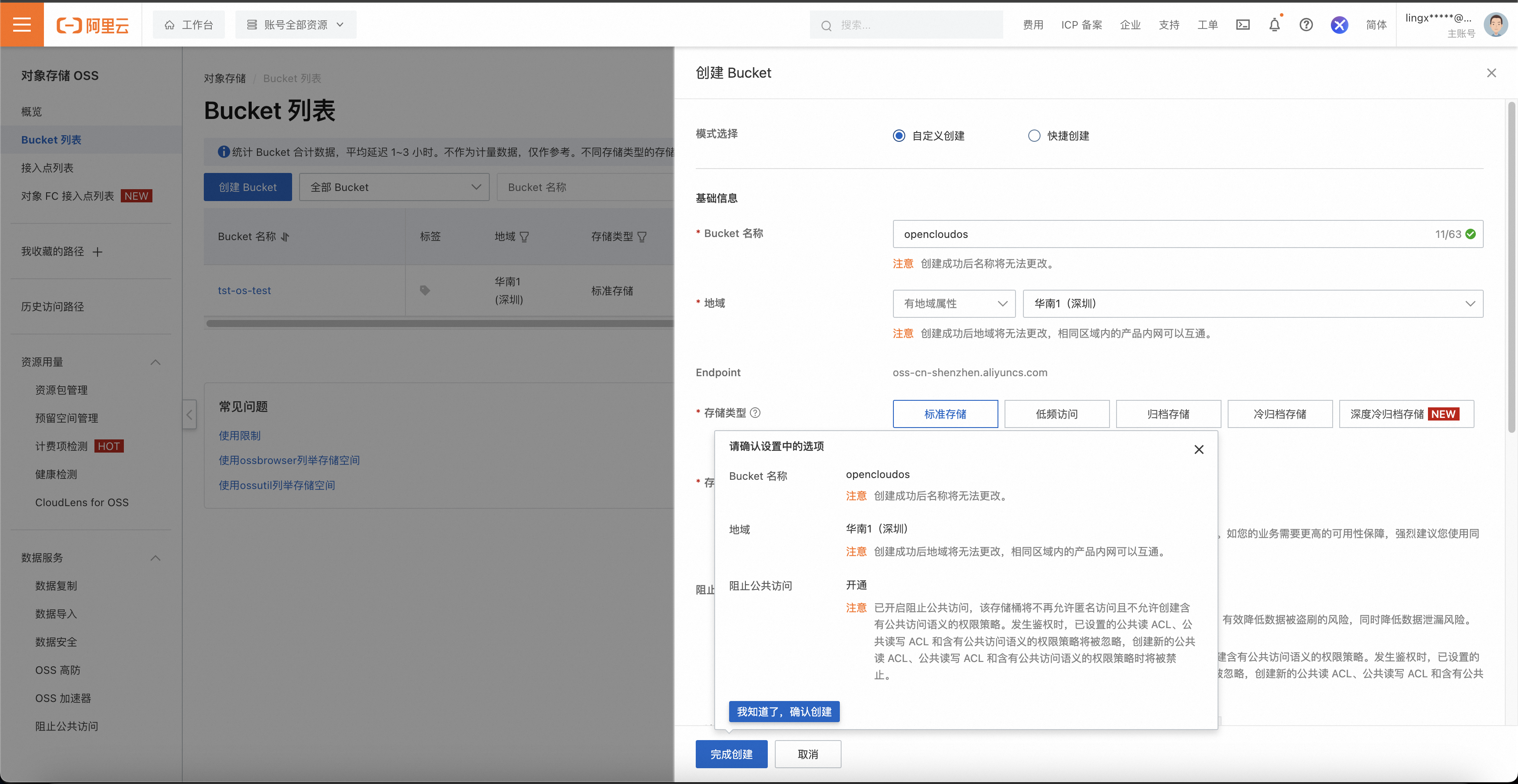Open OSS accelerator sidebar item
This screenshot has height=784, width=1518.
(x=63, y=698)
